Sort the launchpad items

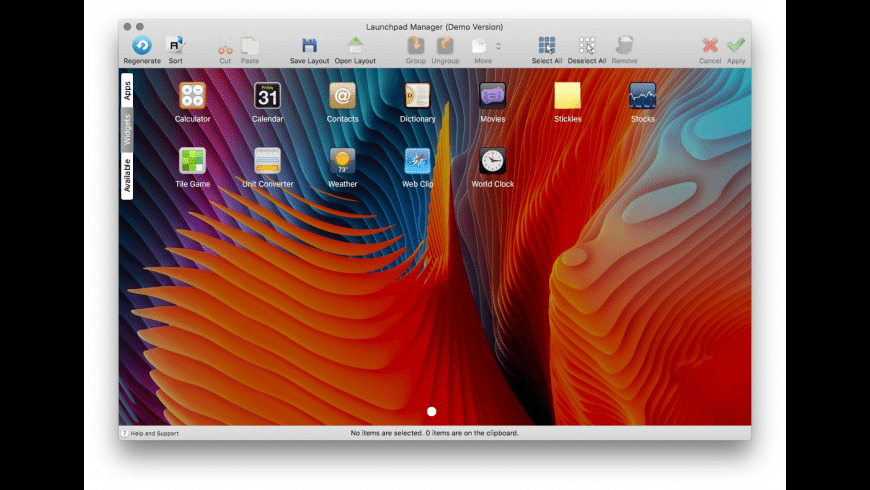click(x=176, y=46)
